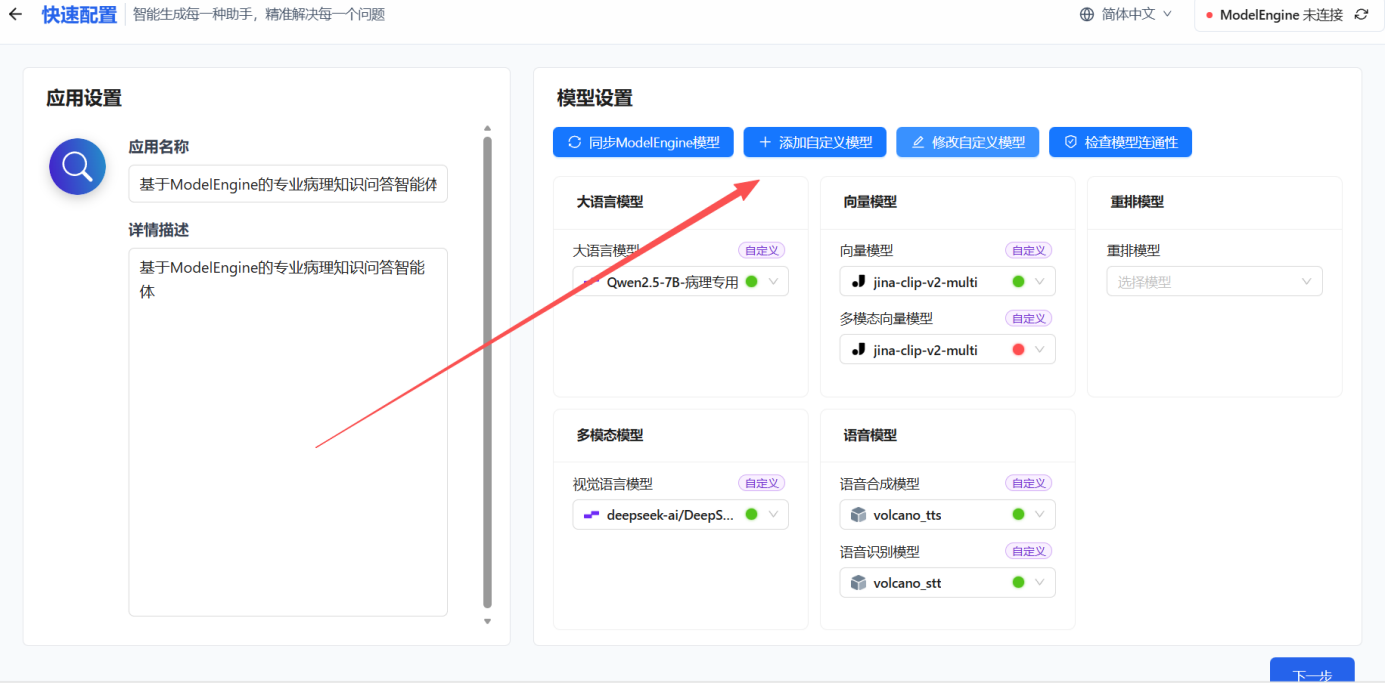This screenshot has width=1385, height=683.
Task: Click the purple magnifier app avatar
Action: point(77,166)
